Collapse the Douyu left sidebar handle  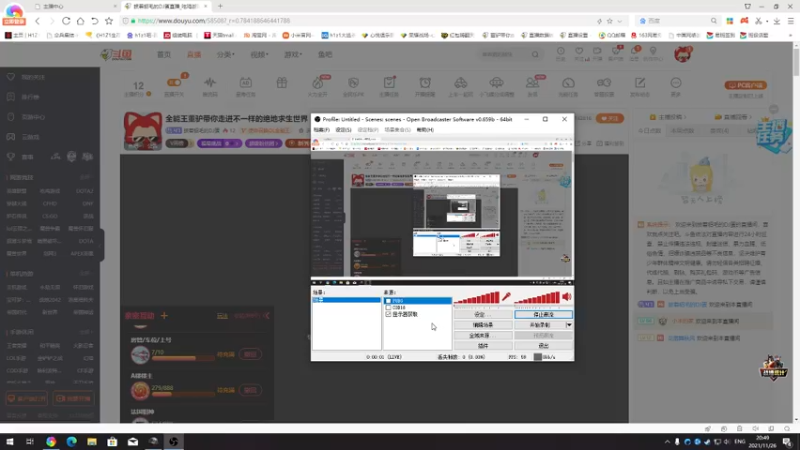102,245
